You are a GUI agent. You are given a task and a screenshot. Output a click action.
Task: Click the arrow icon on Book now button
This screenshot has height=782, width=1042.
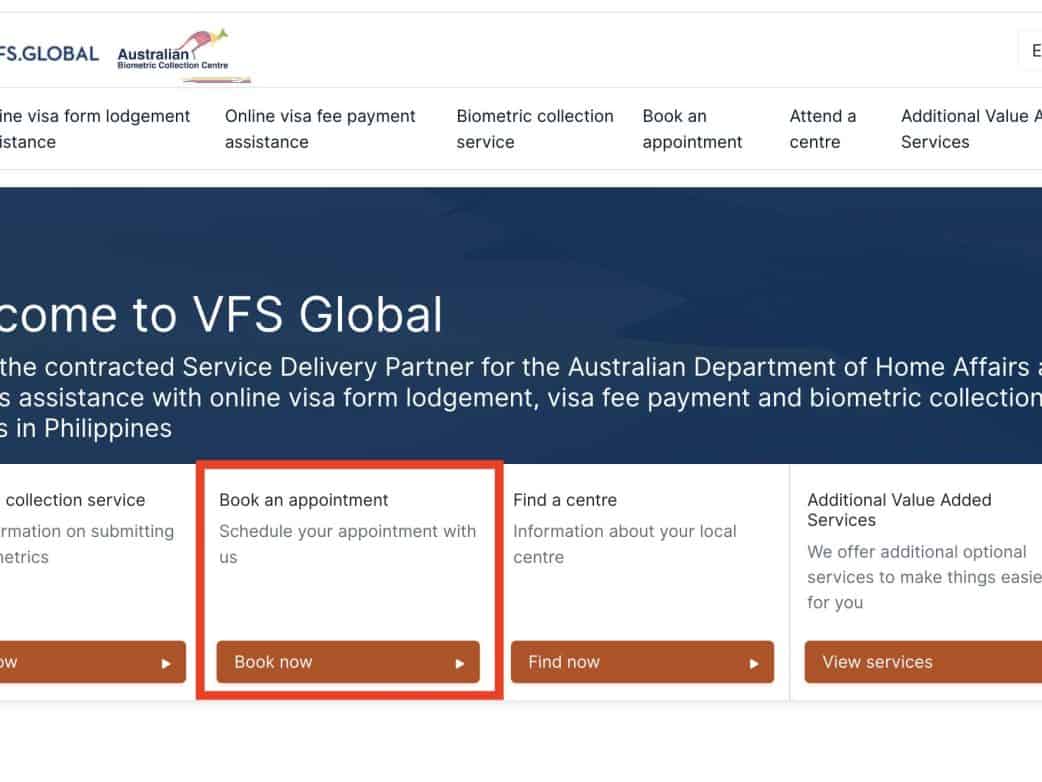click(x=460, y=663)
